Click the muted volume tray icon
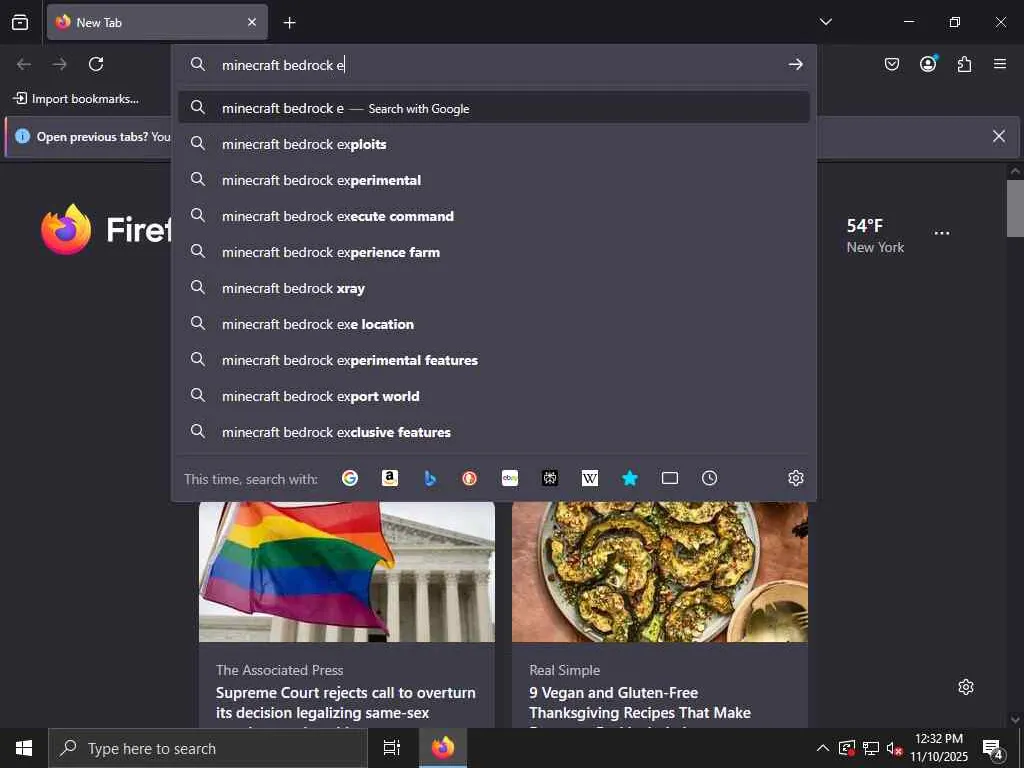1024x768 pixels. click(x=894, y=748)
